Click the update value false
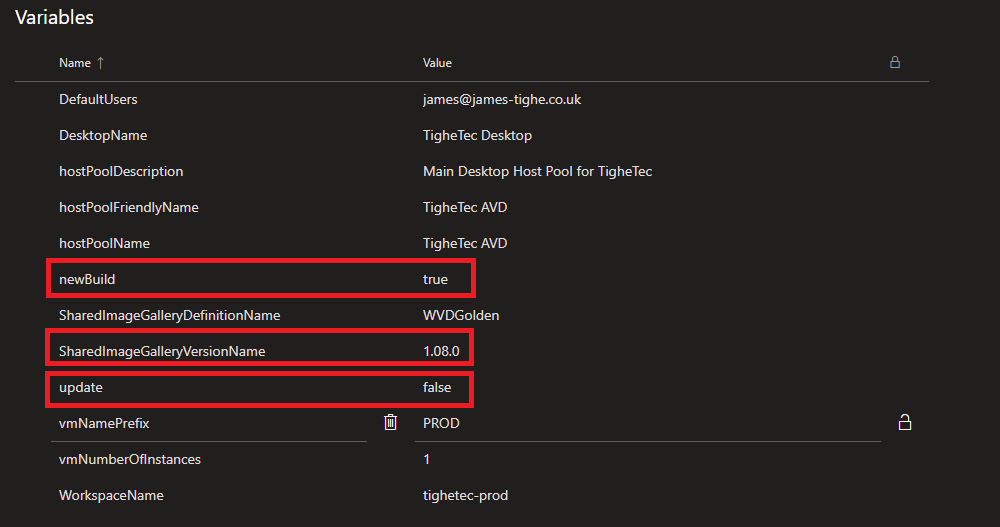Viewport: 1000px width, 527px height. coord(437,387)
